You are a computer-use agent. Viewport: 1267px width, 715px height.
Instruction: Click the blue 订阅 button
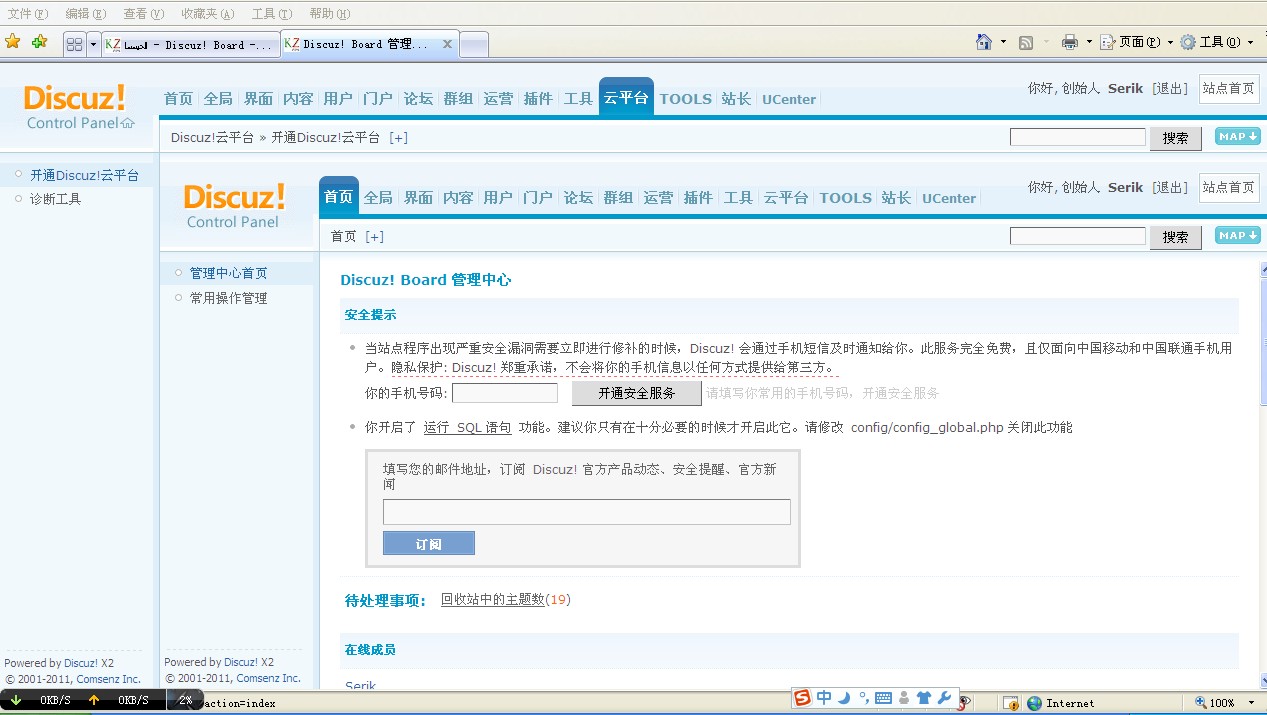click(429, 543)
